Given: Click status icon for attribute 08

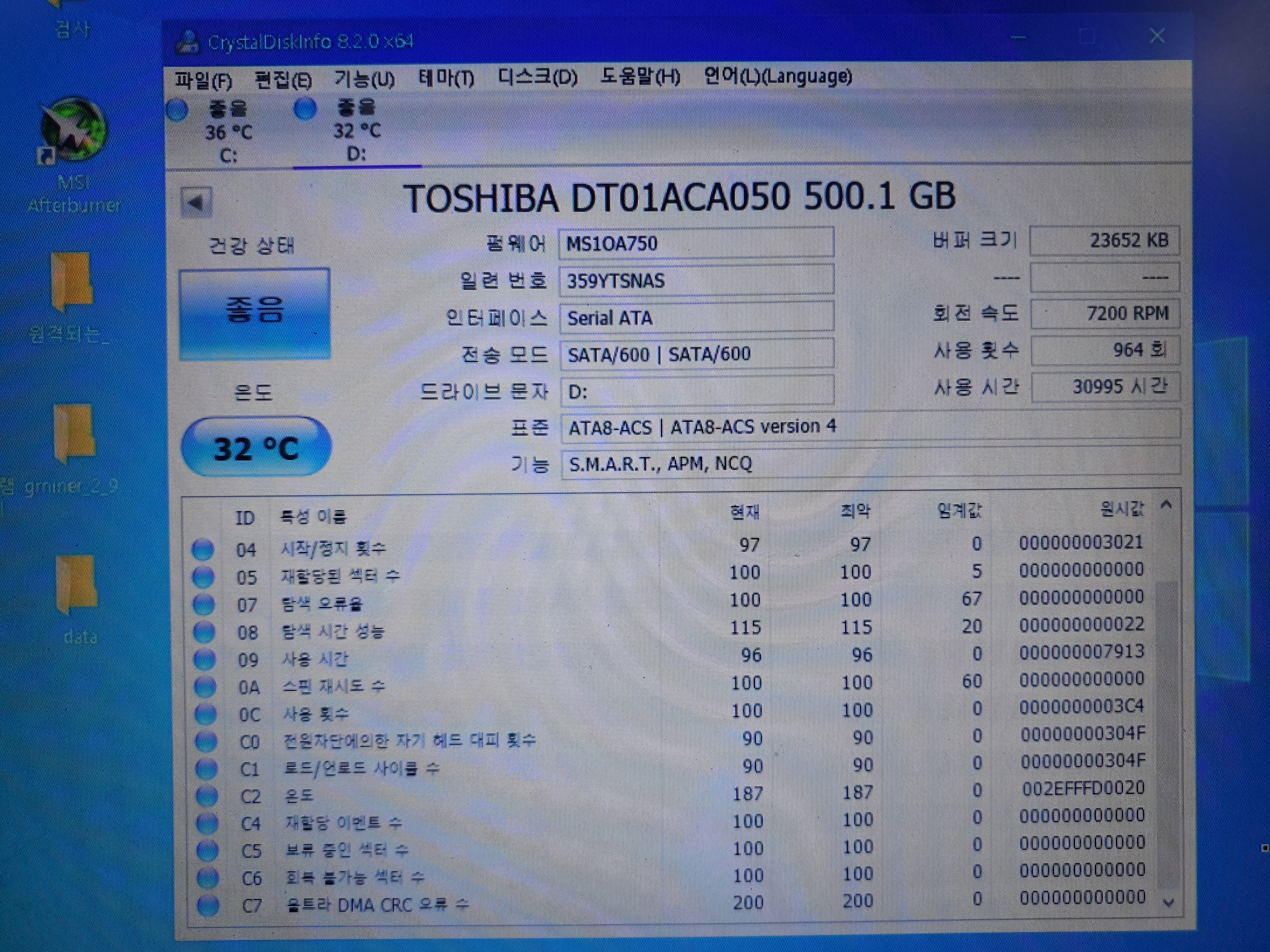Looking at the screenshot, I should (204, 632).
